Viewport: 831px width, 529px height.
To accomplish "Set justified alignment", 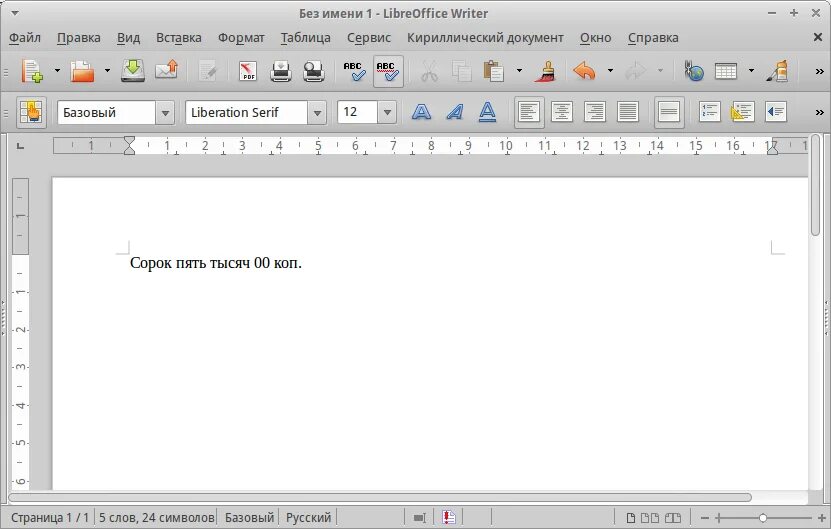I will point(627,112).
